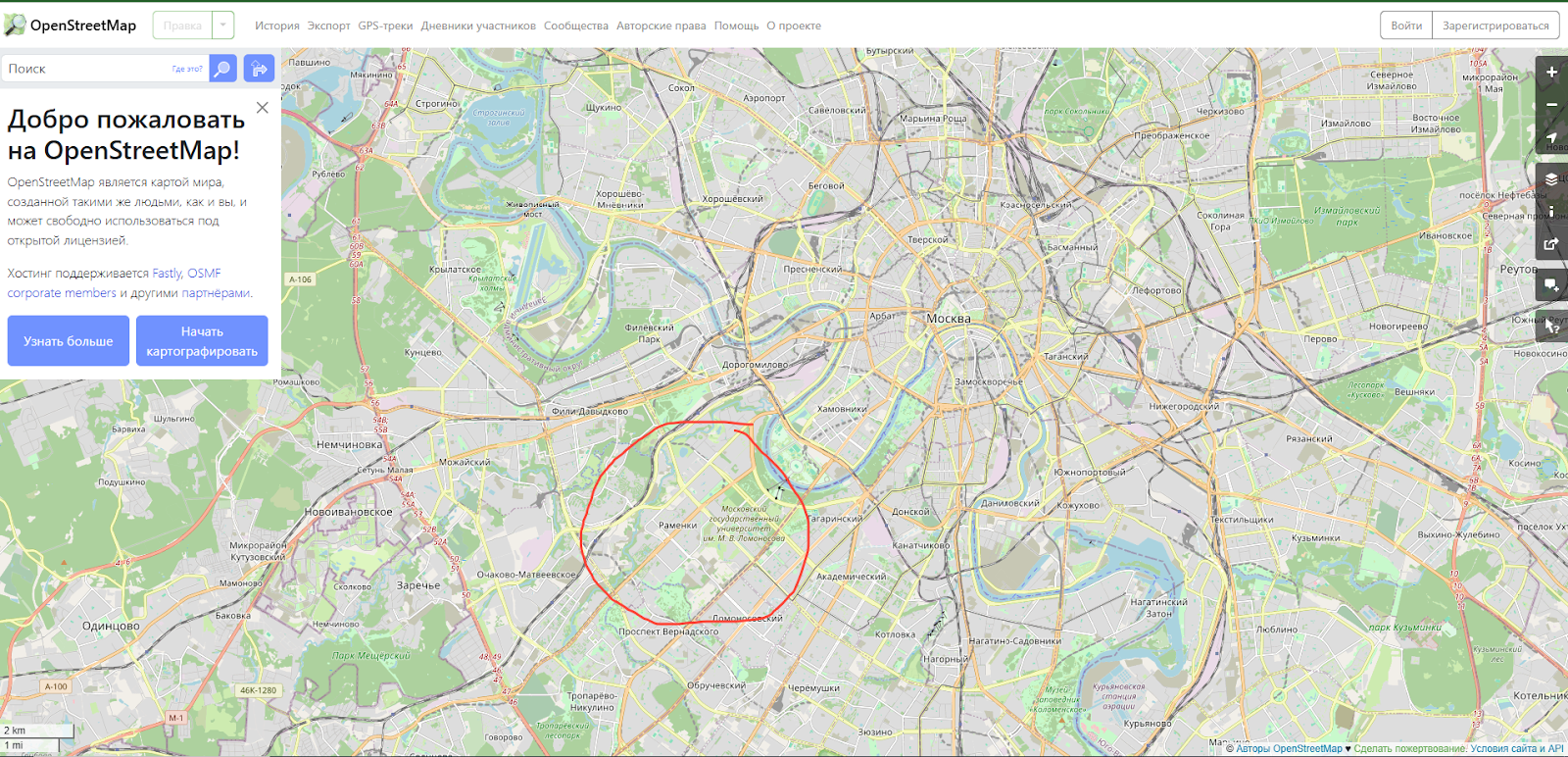Click the Узнать больше button
This screenshot has width=1568, height=757.
click(x=69, y=341)
